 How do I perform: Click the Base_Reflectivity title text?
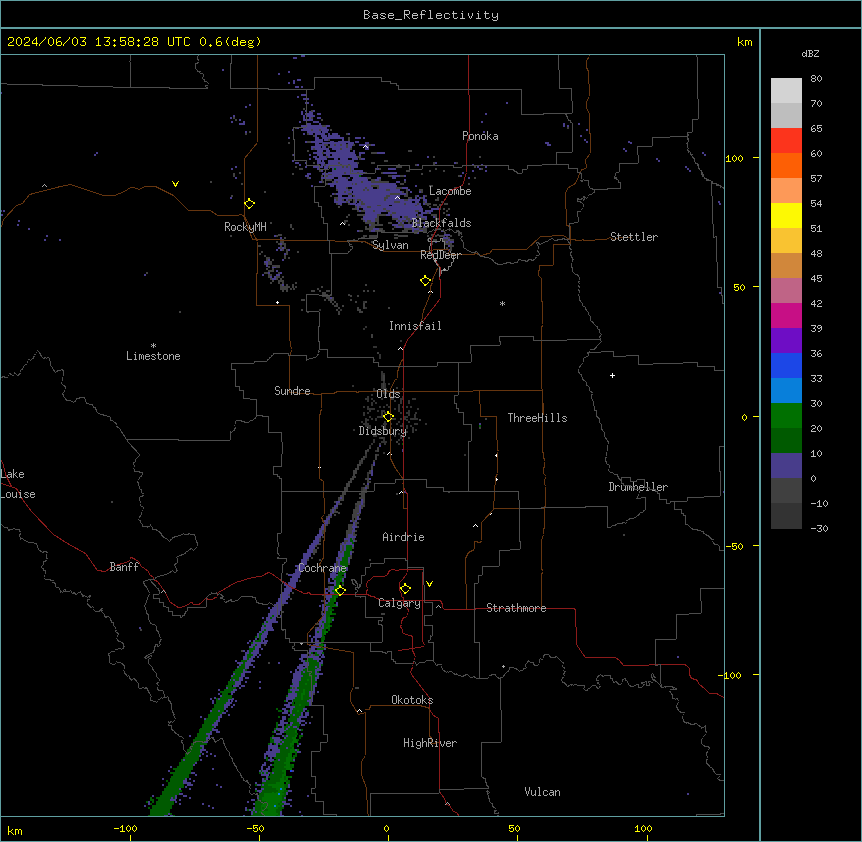pyautogui.click(x=431, y=15)
